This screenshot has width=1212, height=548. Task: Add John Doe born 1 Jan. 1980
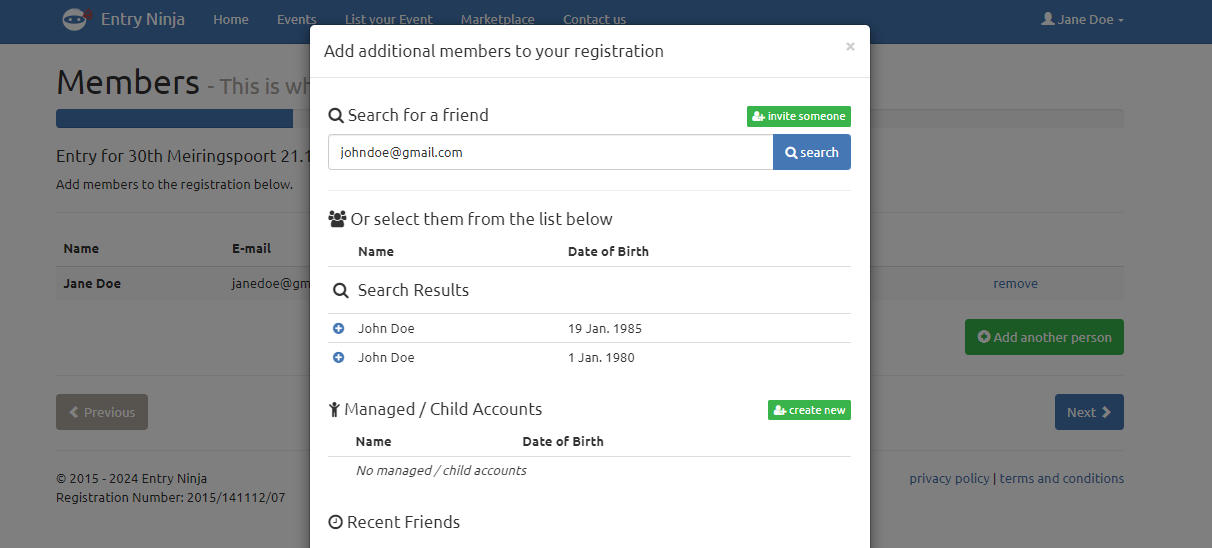(x=338, y=357)
